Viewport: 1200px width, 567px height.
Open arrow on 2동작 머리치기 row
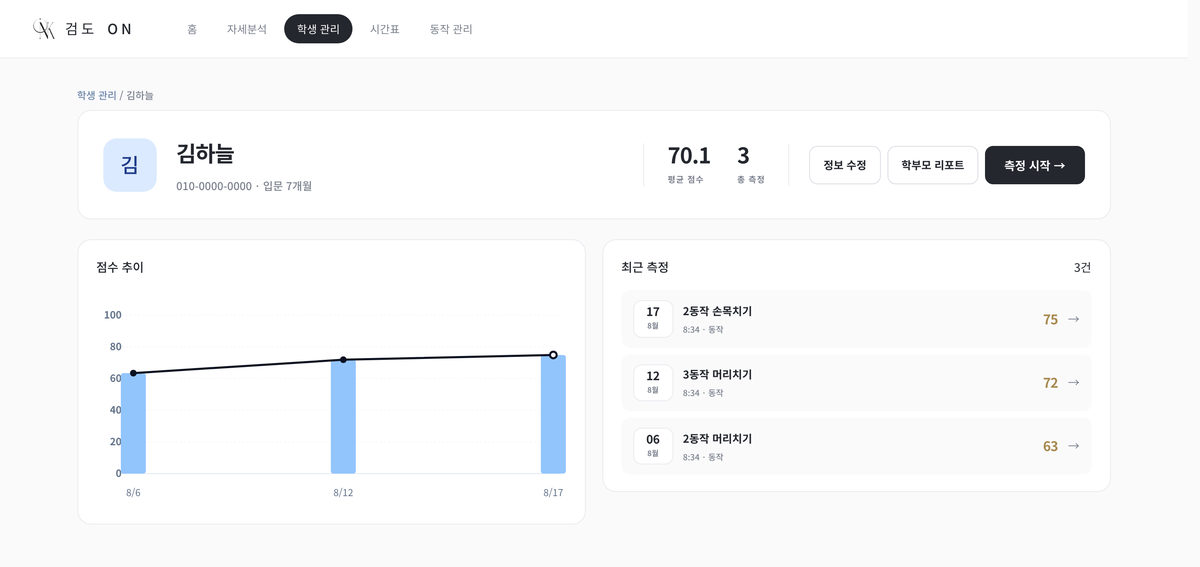(1073, 446)
